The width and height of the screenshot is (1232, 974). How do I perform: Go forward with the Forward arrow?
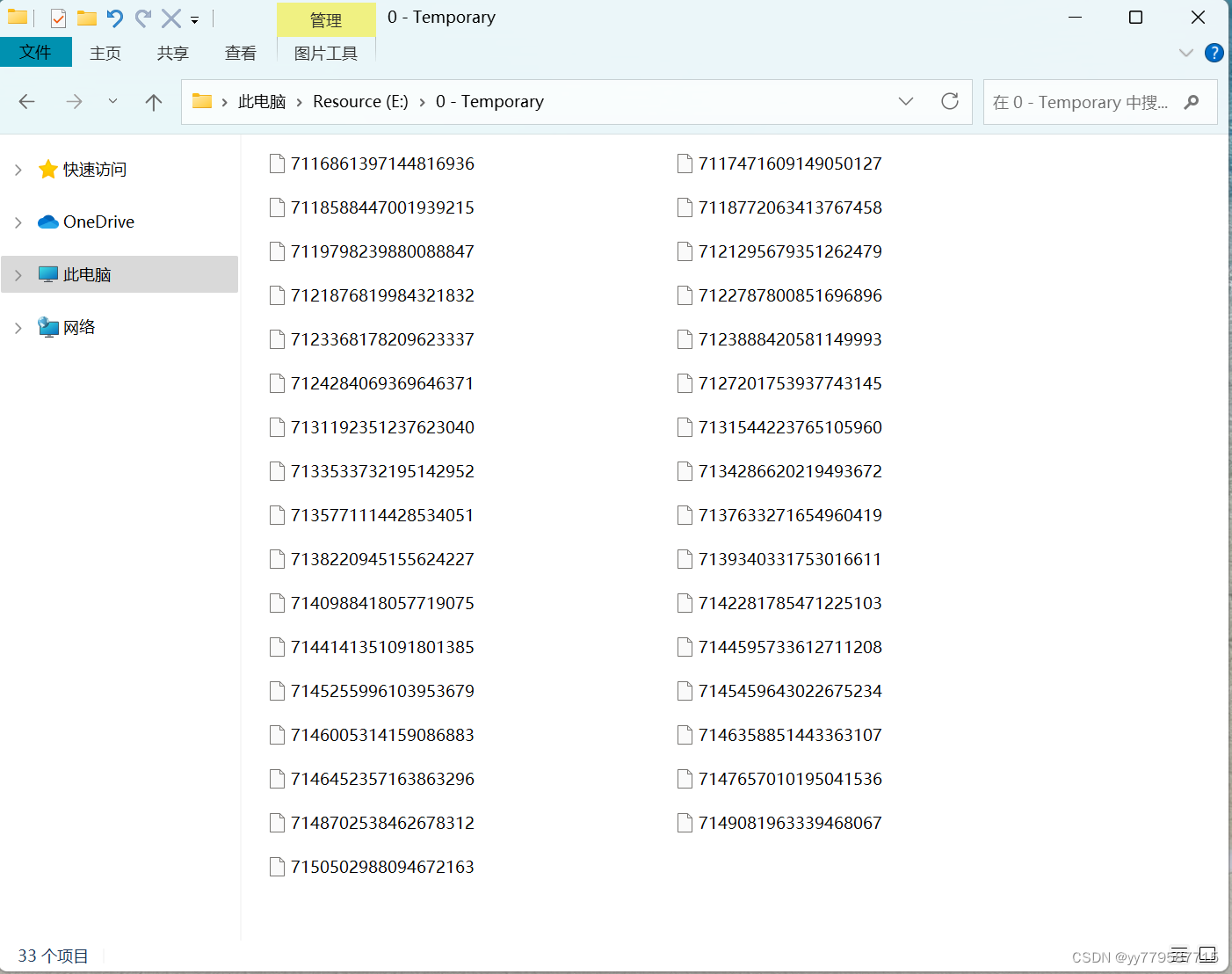pos(74,102)
